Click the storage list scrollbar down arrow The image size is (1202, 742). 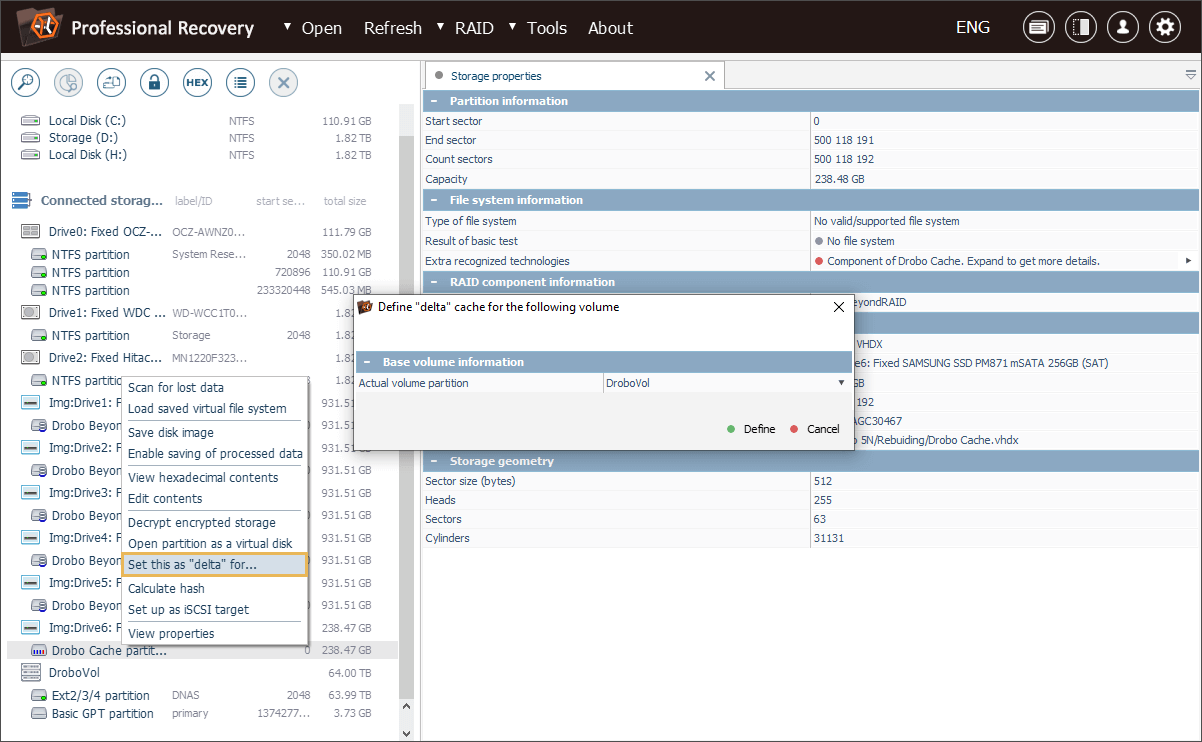406,733
